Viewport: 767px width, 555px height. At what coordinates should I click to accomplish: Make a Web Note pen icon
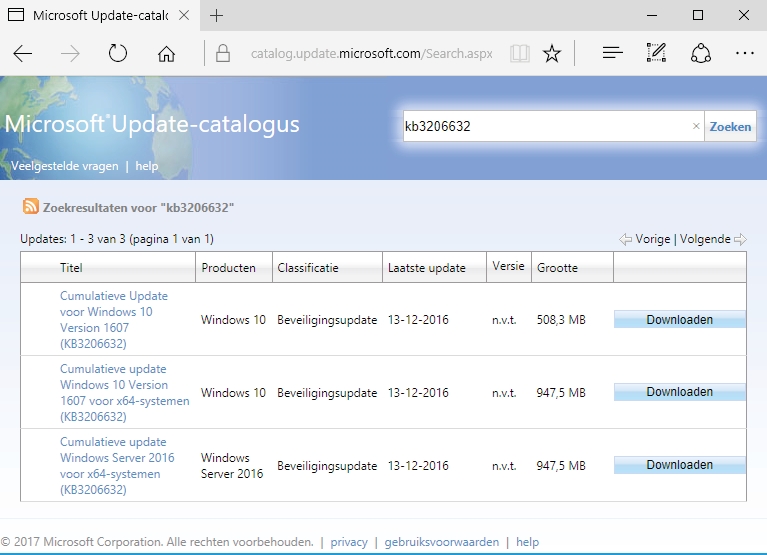tap(656, 54)
